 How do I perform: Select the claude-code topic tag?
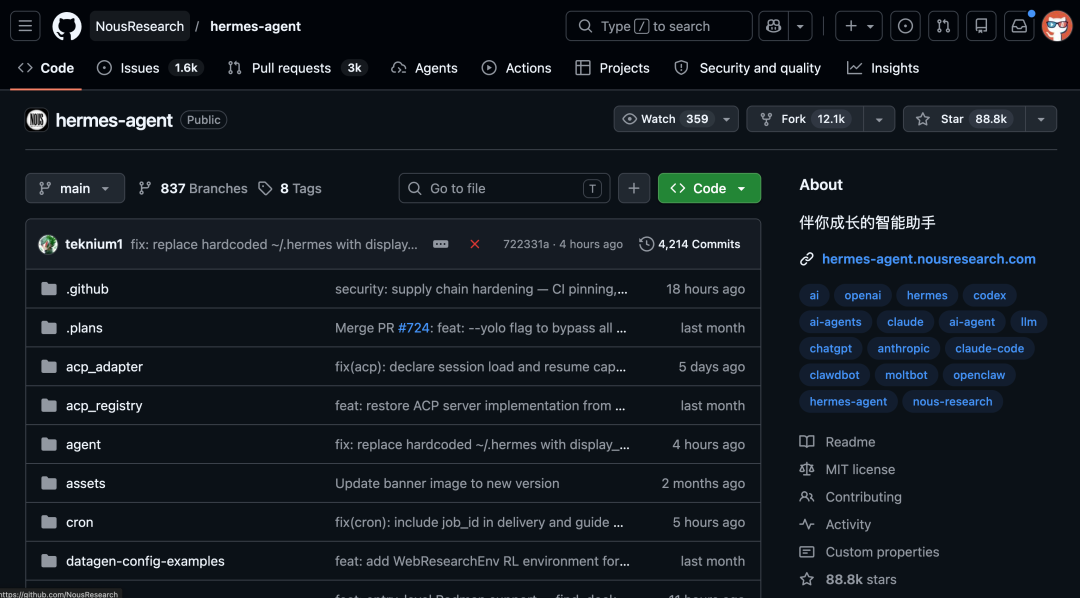click(x=989, y=348)
